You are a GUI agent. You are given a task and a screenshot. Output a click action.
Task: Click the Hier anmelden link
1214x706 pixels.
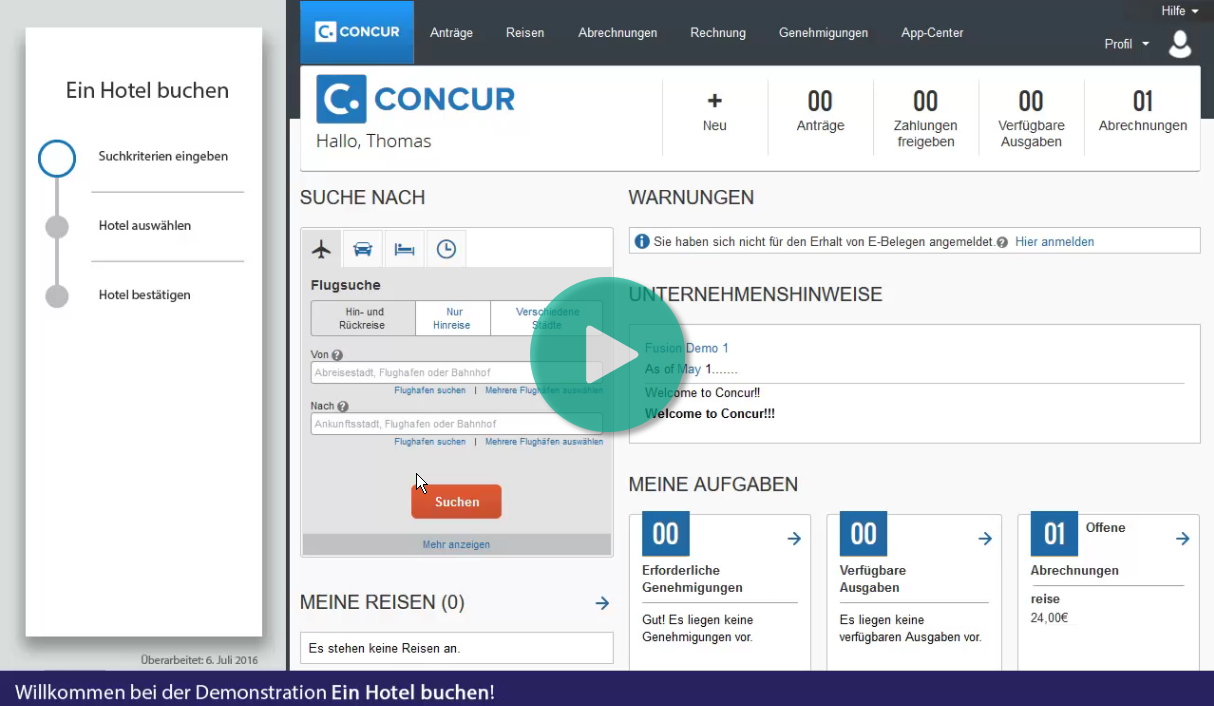coord(1054,242)
